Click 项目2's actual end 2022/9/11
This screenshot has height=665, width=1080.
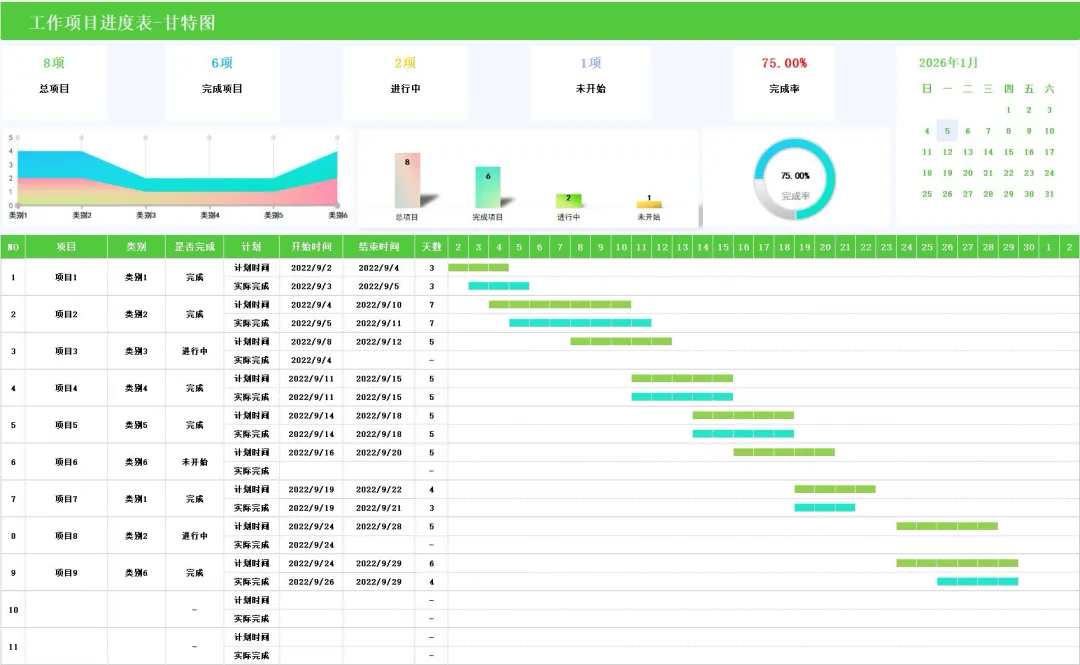click(379, 323)
